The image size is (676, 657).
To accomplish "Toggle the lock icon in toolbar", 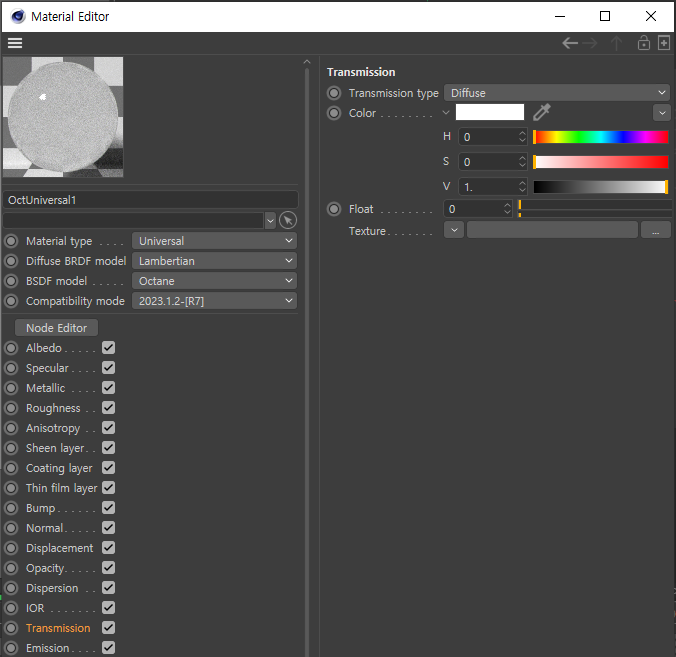I will 644,43.
